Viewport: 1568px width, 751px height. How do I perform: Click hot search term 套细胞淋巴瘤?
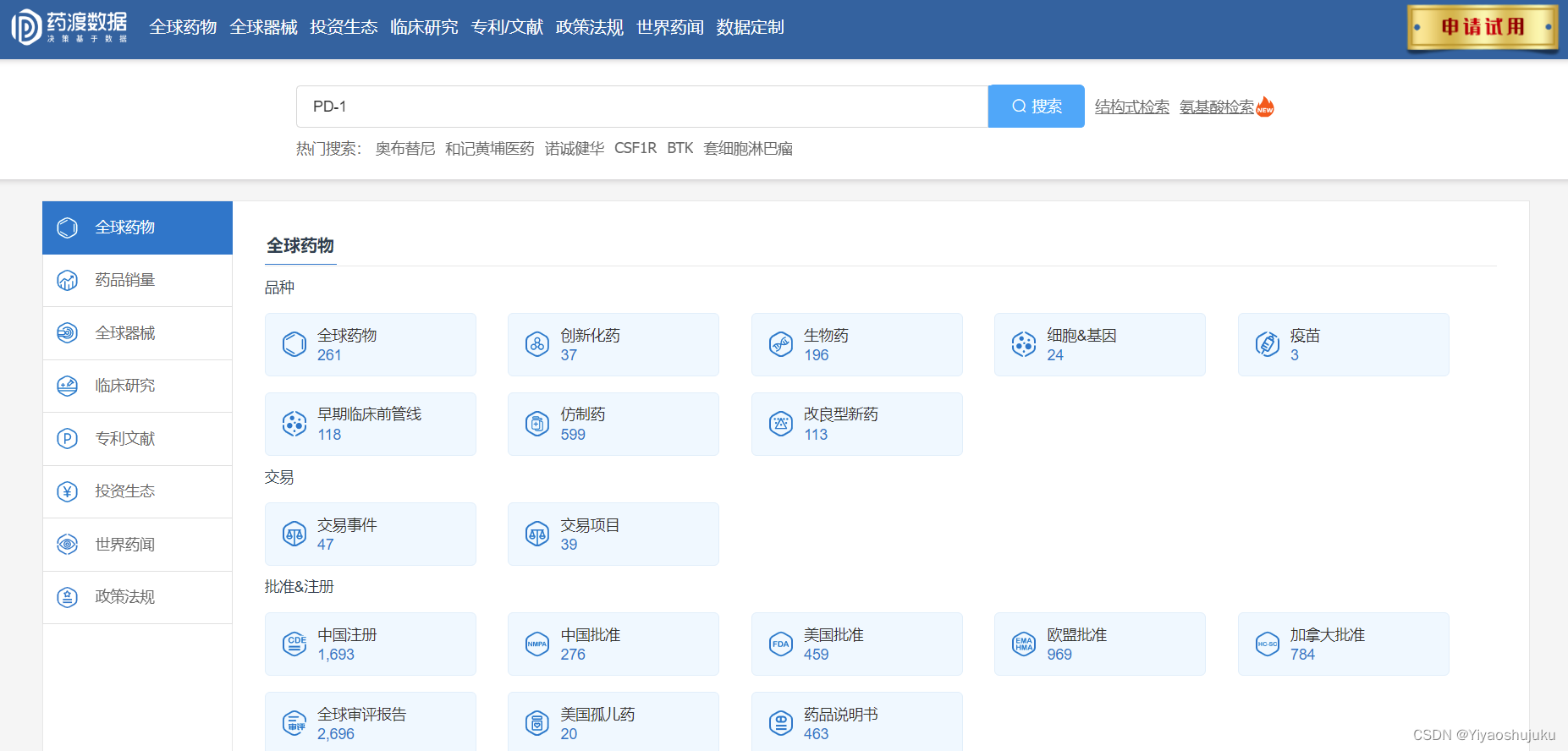pos(748,149)
